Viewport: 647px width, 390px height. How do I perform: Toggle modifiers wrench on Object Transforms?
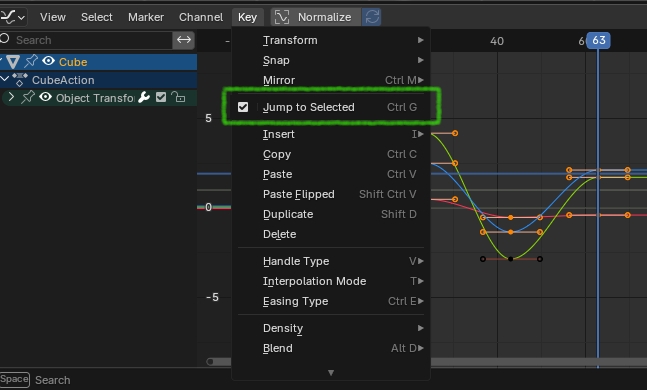(144, 97)
